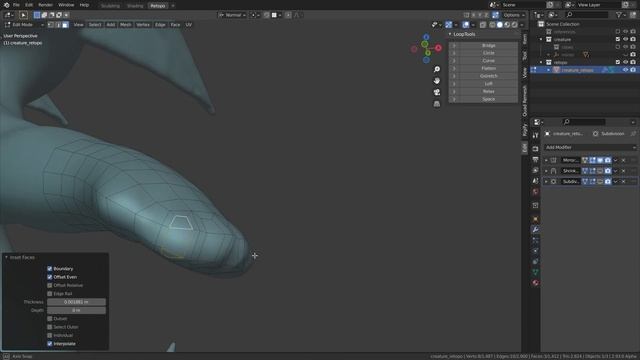Collapse Inset Faces operator panel

pyautogui.click(x=7, y=258)
